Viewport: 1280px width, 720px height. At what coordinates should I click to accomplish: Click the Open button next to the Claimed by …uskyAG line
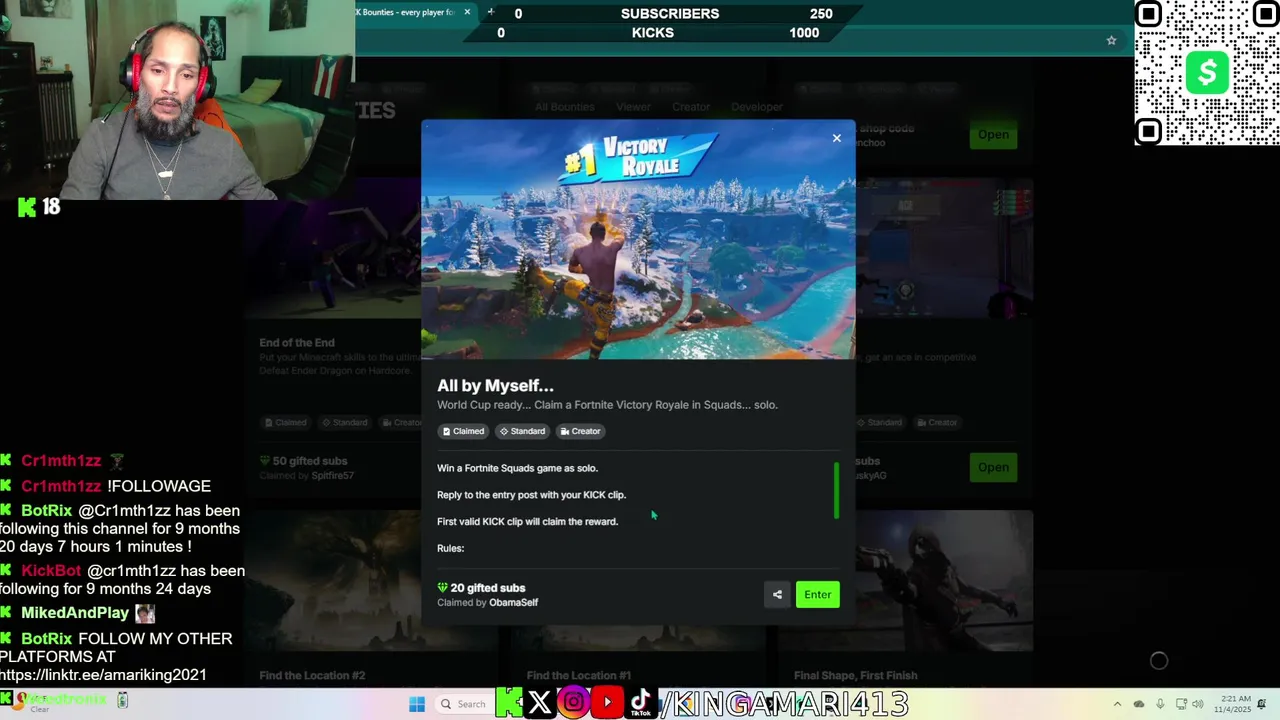(x=993, y=467)
